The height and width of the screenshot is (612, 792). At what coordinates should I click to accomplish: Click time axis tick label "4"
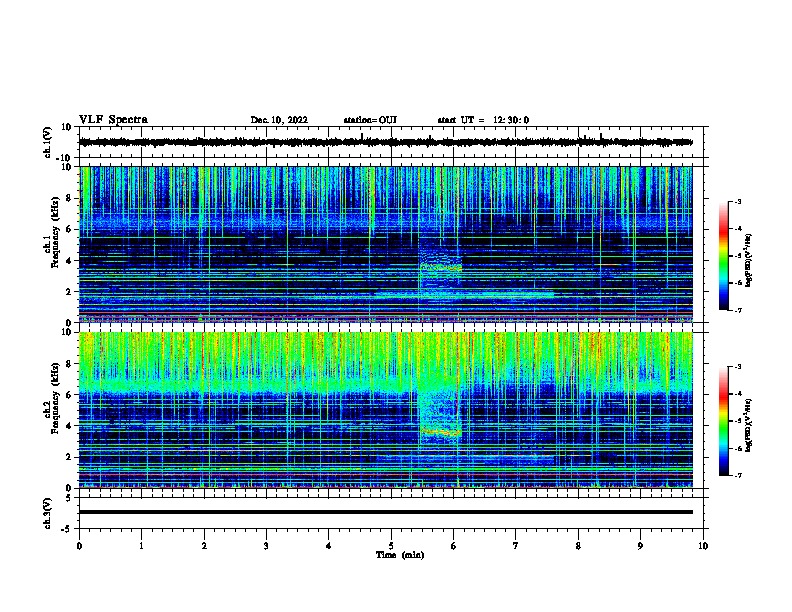[x=329, y=546]
